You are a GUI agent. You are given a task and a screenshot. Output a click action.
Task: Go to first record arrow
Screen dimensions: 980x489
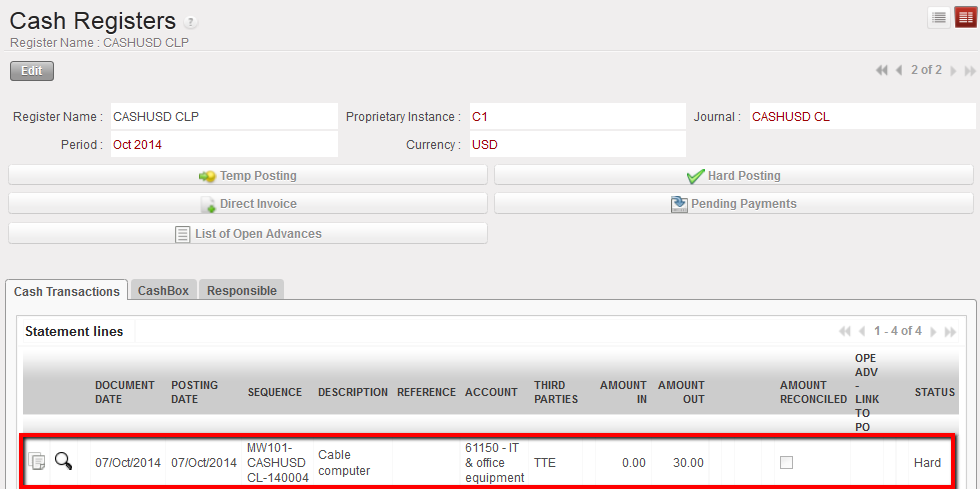(x=881, y=71)
